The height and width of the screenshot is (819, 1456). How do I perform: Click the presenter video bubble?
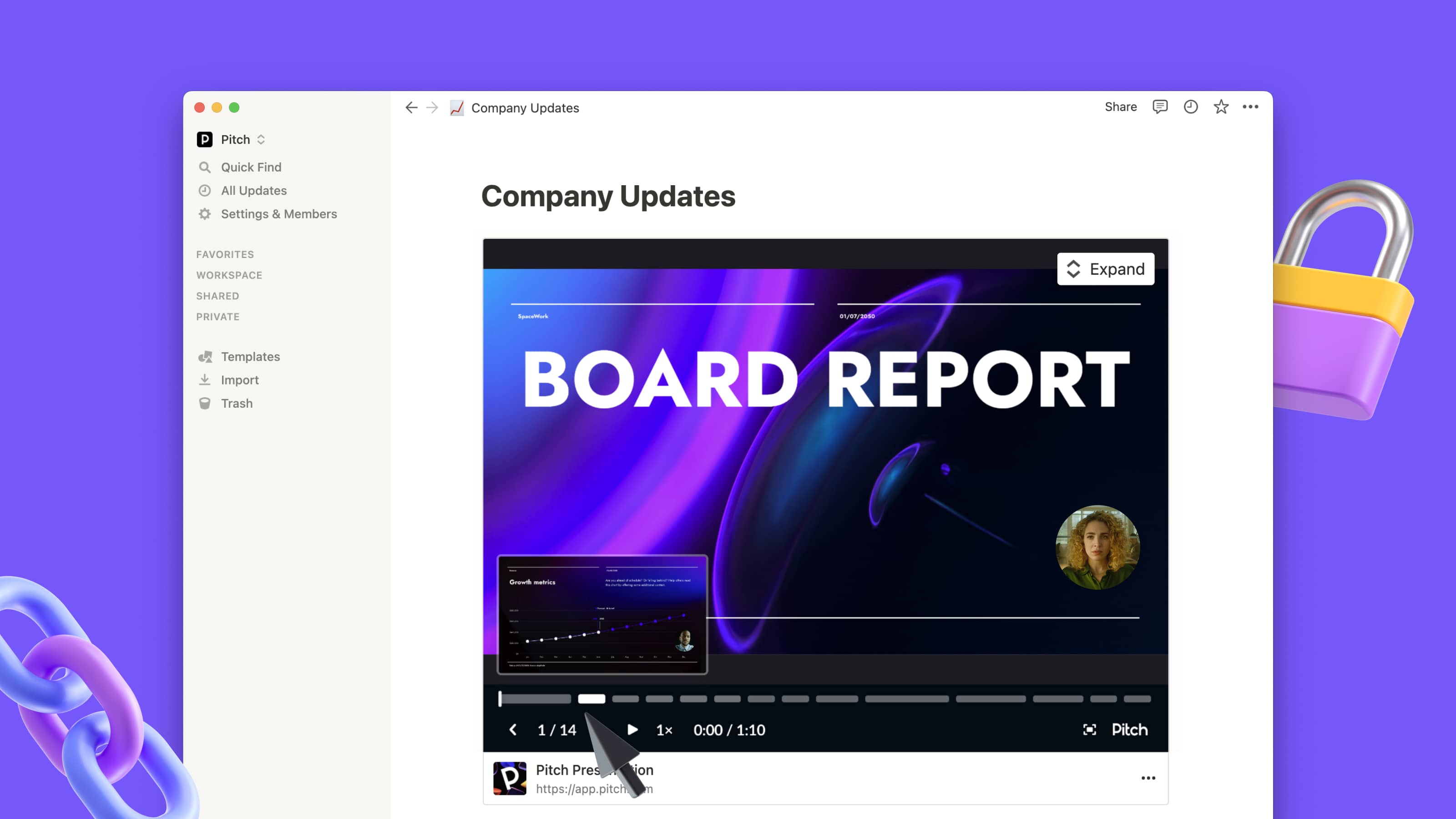(x=1097, y=548)
